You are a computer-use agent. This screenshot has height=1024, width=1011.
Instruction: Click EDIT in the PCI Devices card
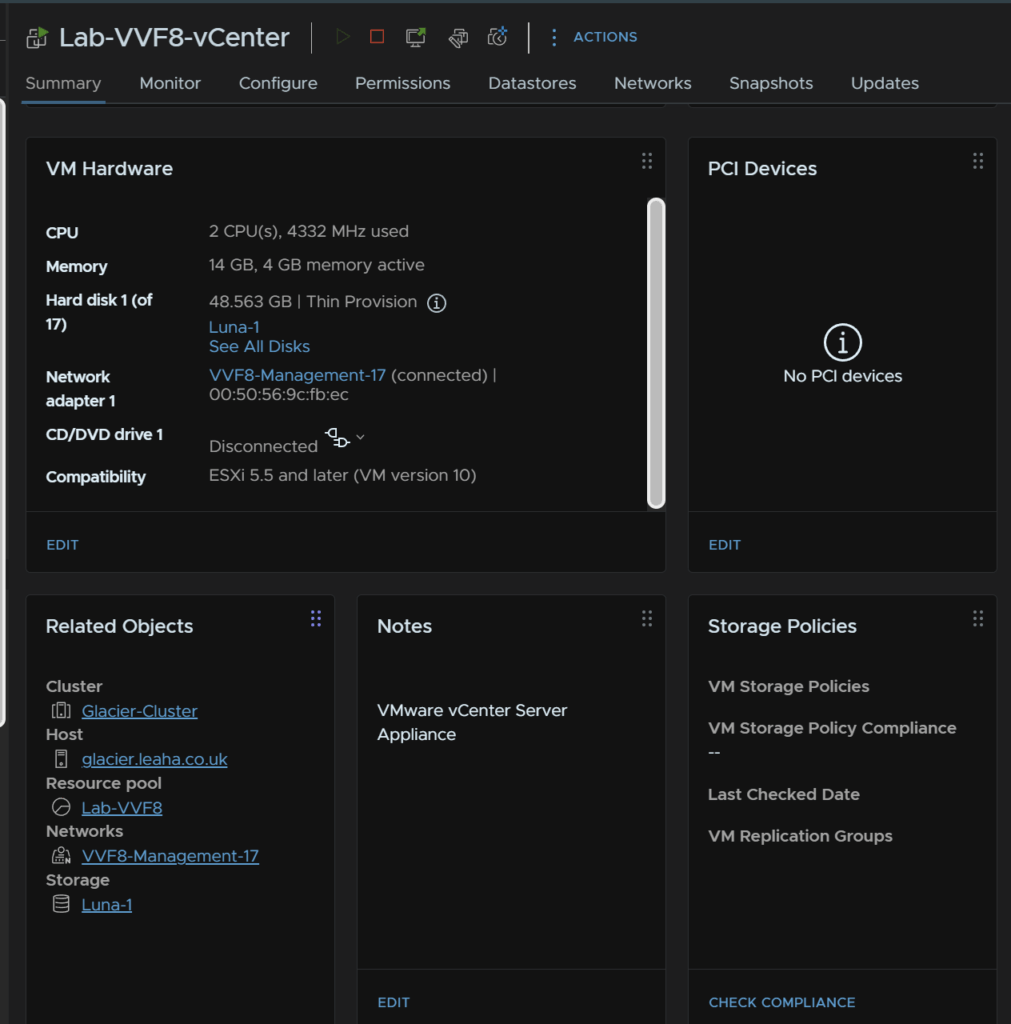pyautogui.click(x=725, y=545)
